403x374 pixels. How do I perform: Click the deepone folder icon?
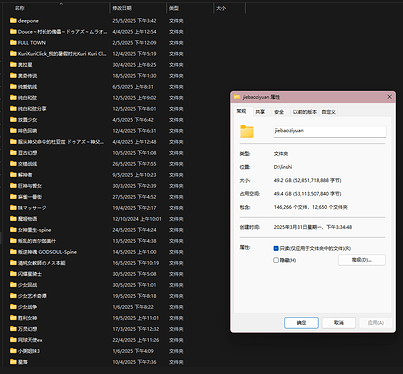pyautogui.click(x=13, y=21)
